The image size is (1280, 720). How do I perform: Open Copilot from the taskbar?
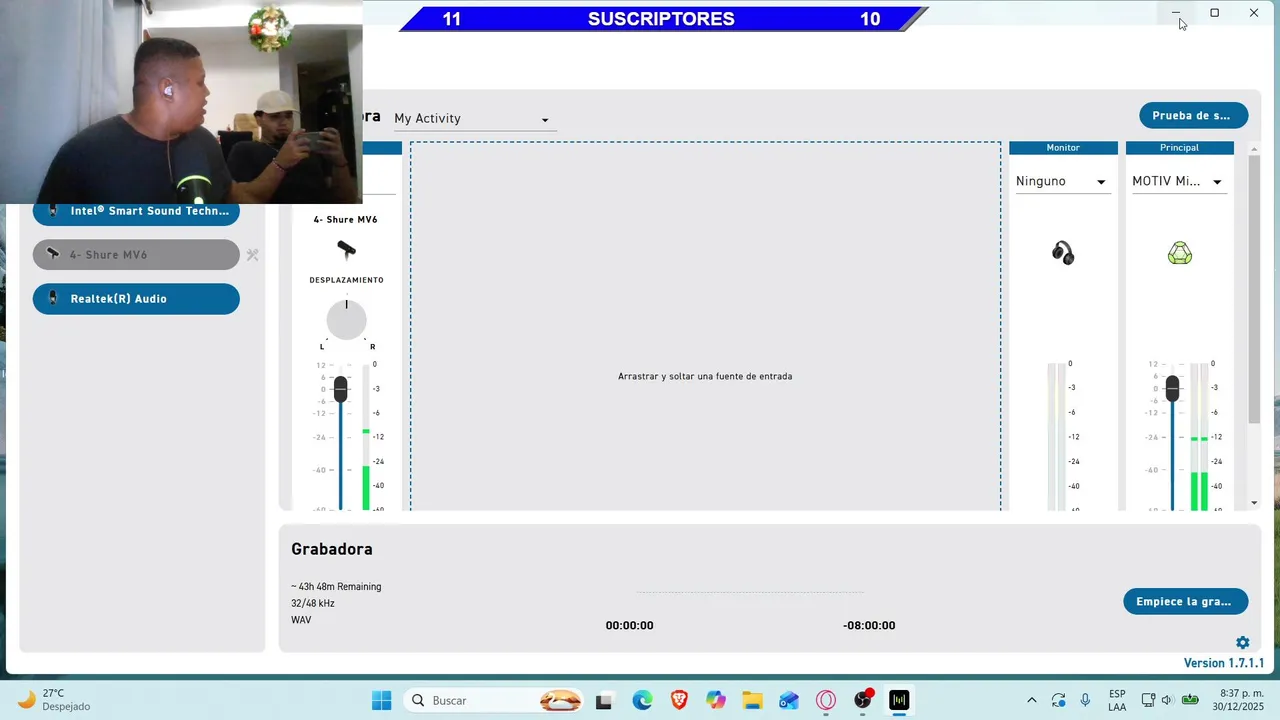coord(715,700)
